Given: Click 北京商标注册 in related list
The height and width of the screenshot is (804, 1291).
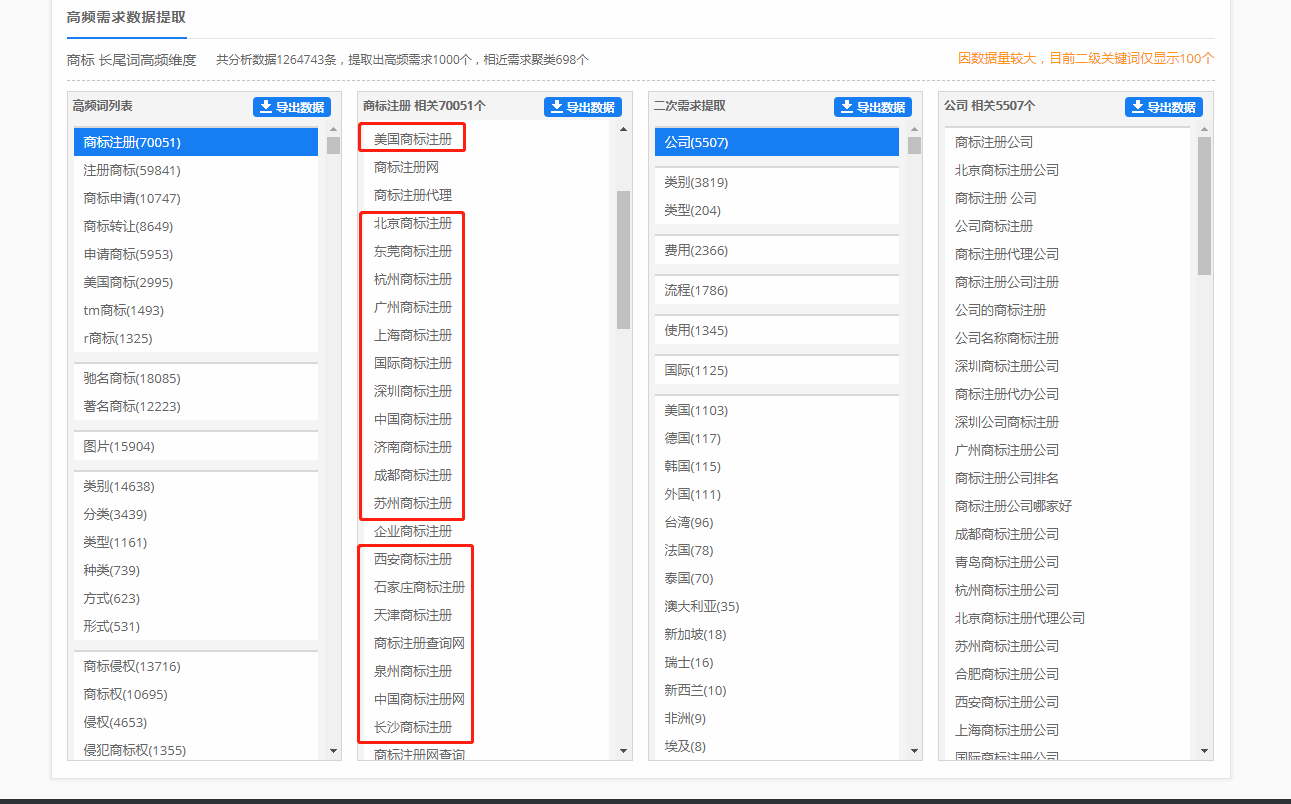Looking at the screenshot, I should pyautogui.click(x=413, y=223).
